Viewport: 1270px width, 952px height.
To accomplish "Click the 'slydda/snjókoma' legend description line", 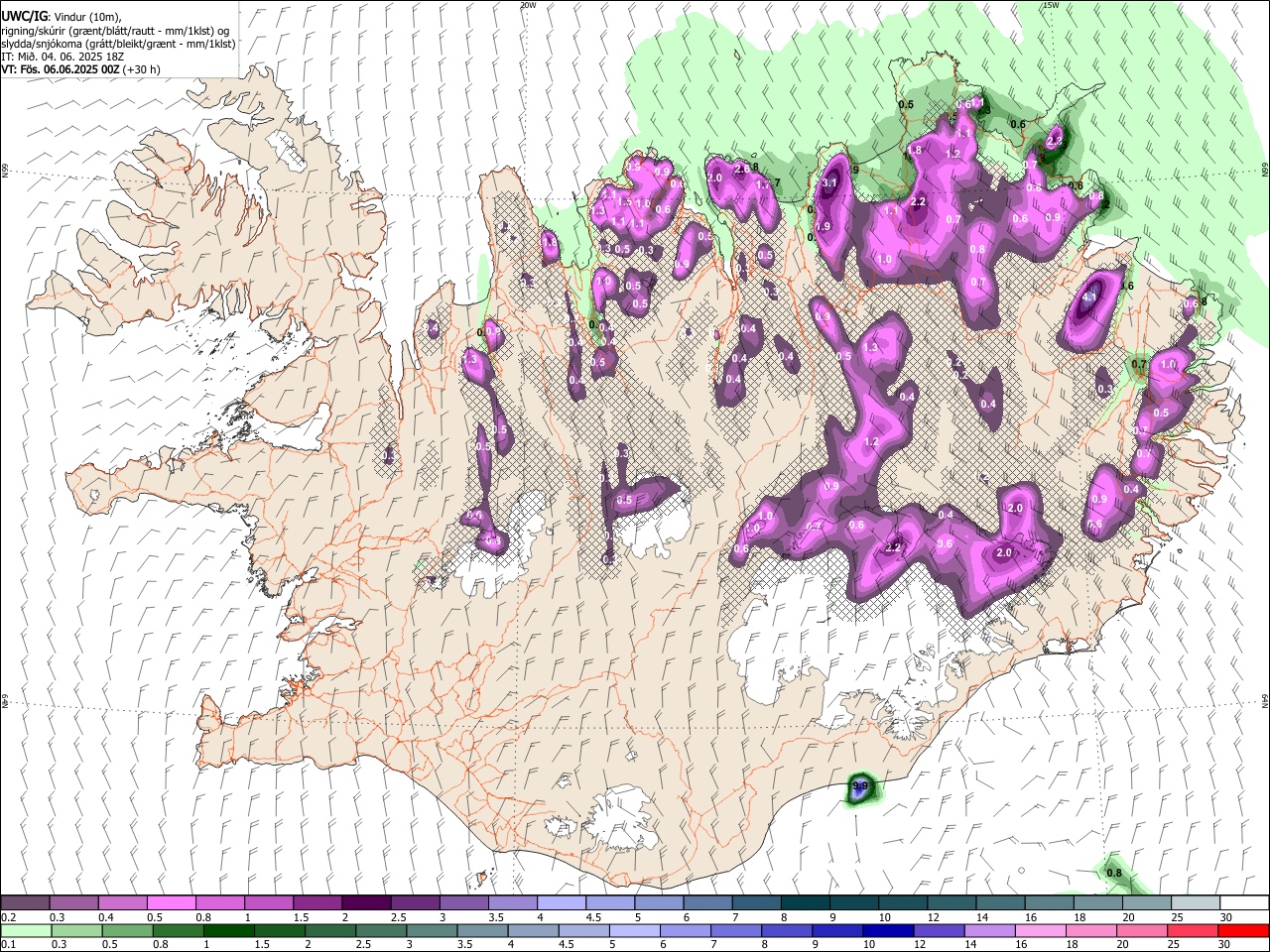I will click(x=118, y=44).
